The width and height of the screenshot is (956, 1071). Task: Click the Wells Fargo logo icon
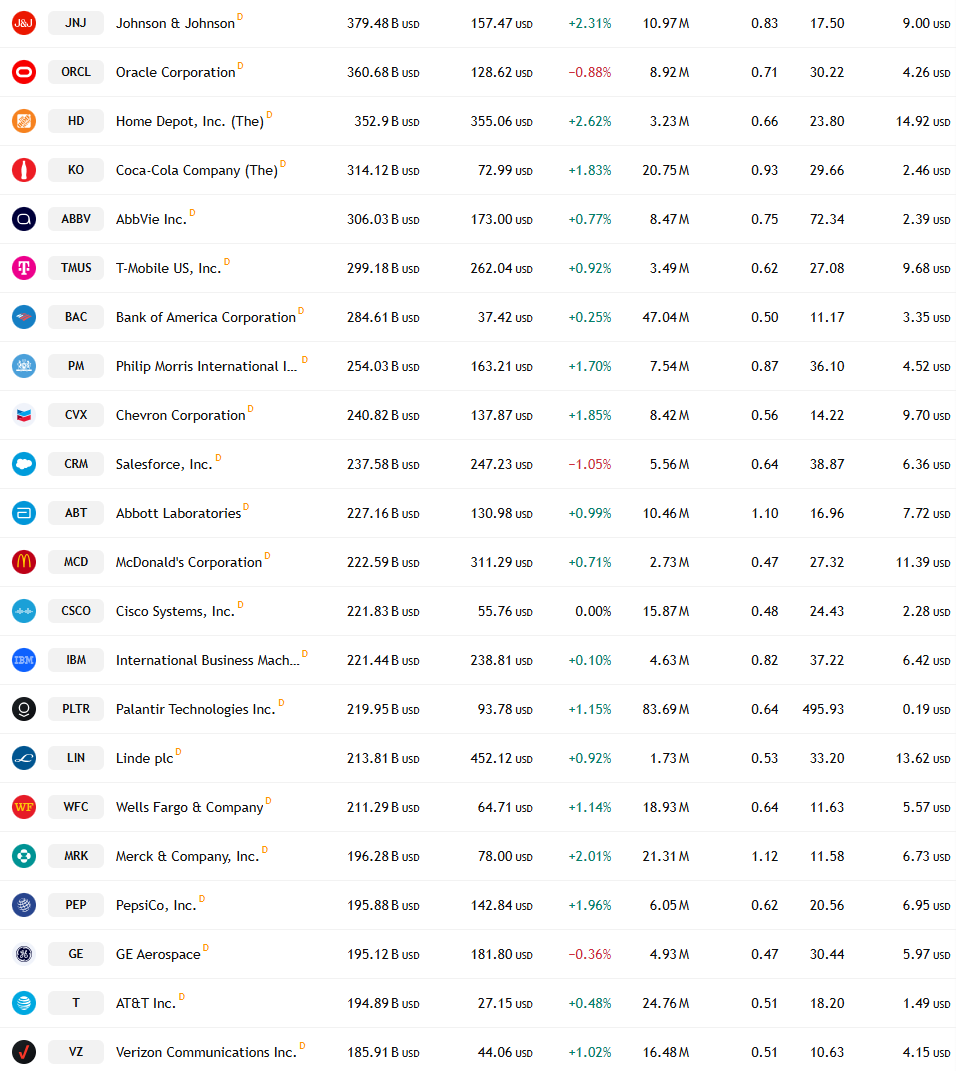[24, 807]
